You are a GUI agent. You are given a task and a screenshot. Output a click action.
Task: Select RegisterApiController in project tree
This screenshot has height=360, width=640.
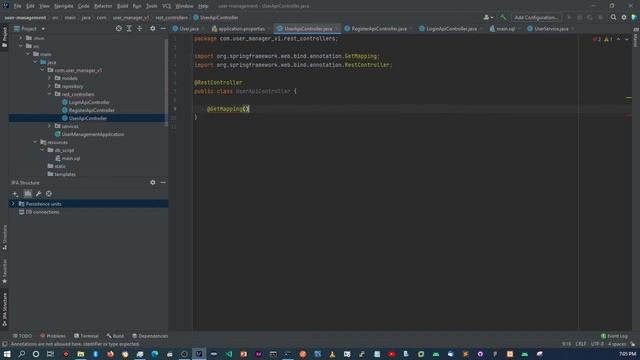(91, 110)
